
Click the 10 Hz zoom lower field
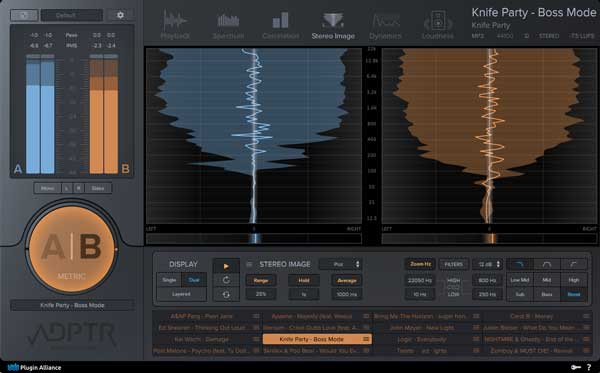(420, 294)
